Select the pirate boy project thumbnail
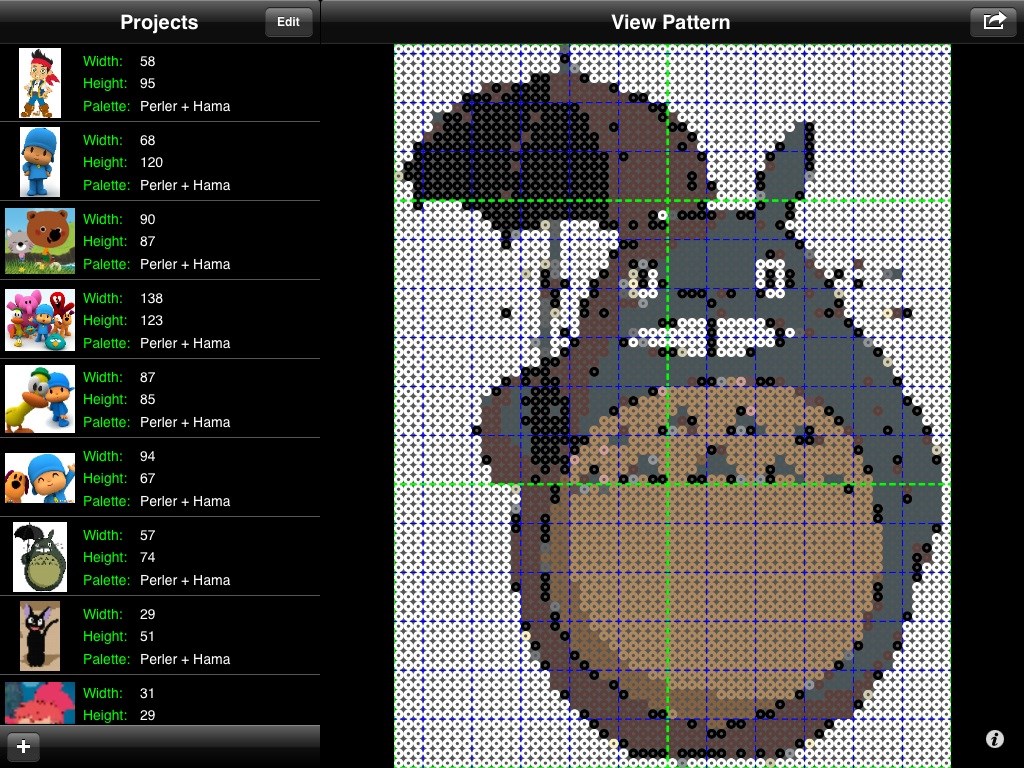This screenshot has width=1024, height=768. pos(40,83)
